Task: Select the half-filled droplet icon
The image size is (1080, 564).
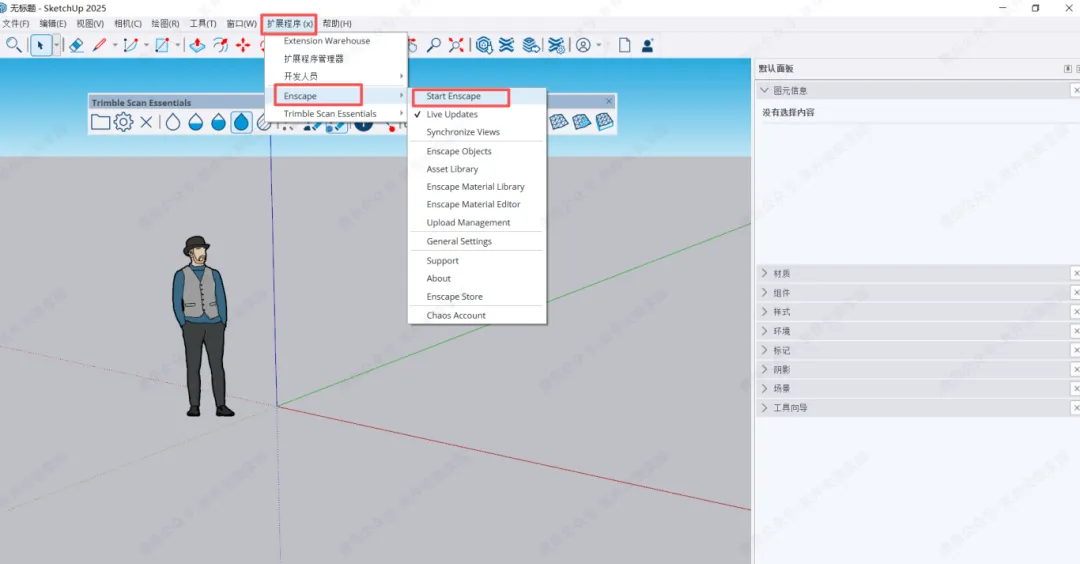Action: coord(218,123)
